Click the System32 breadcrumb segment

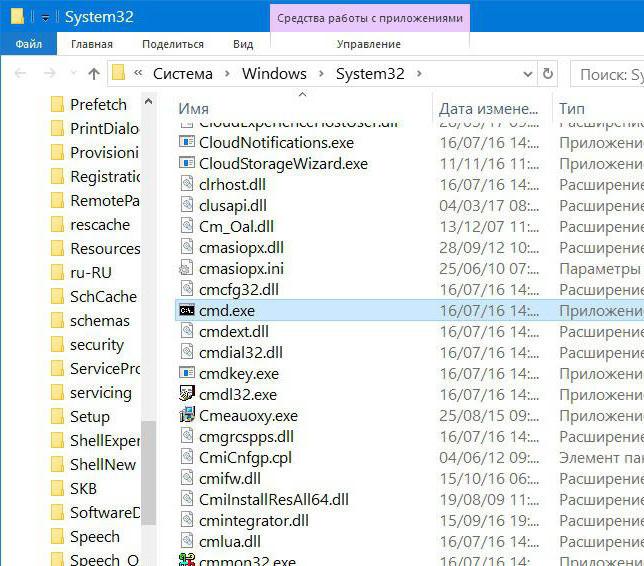tap(370, 74)
